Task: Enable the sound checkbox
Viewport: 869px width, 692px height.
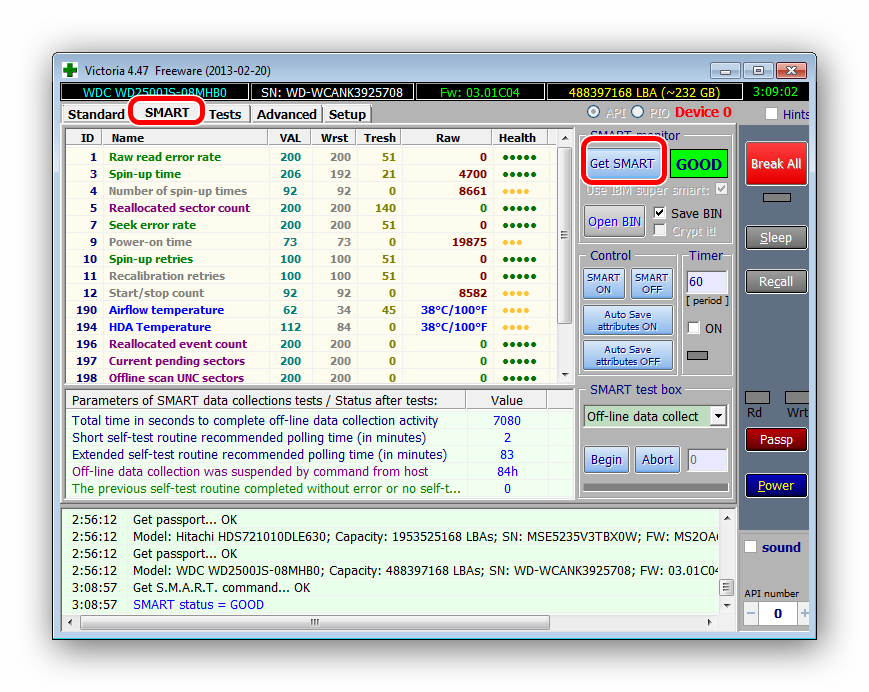Action: point(751,547)
